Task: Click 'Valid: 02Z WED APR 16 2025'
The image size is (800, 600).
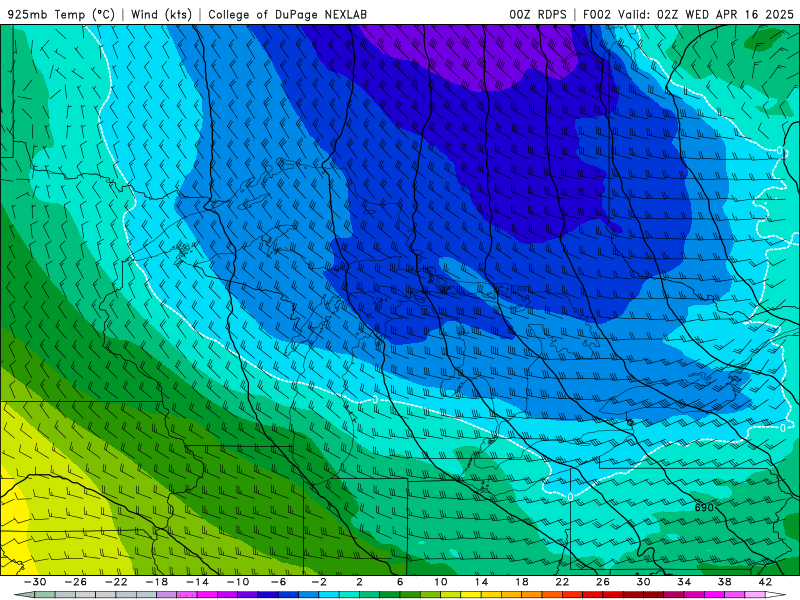Action: click(x=706, y=14)
